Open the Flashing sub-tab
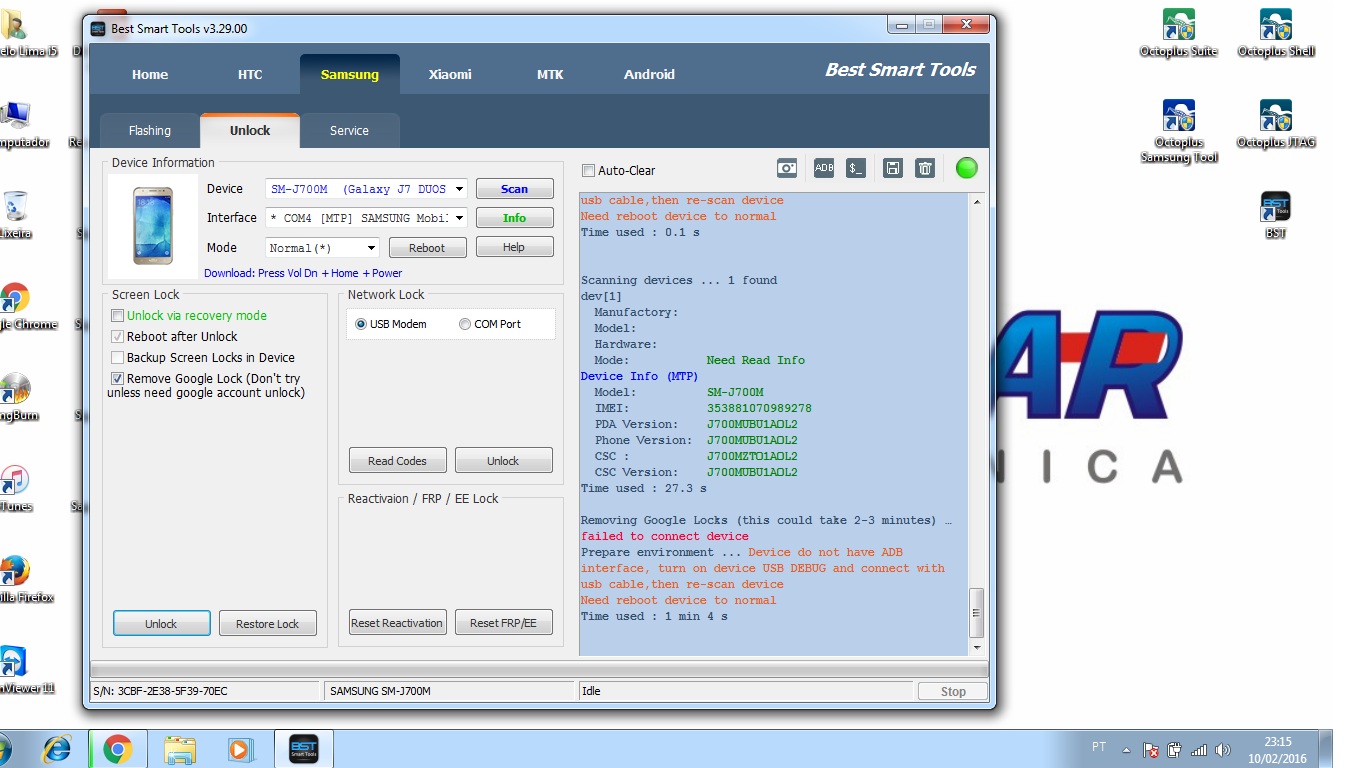The height and width of the screenshot is (768, 1366). click(150, 131)
